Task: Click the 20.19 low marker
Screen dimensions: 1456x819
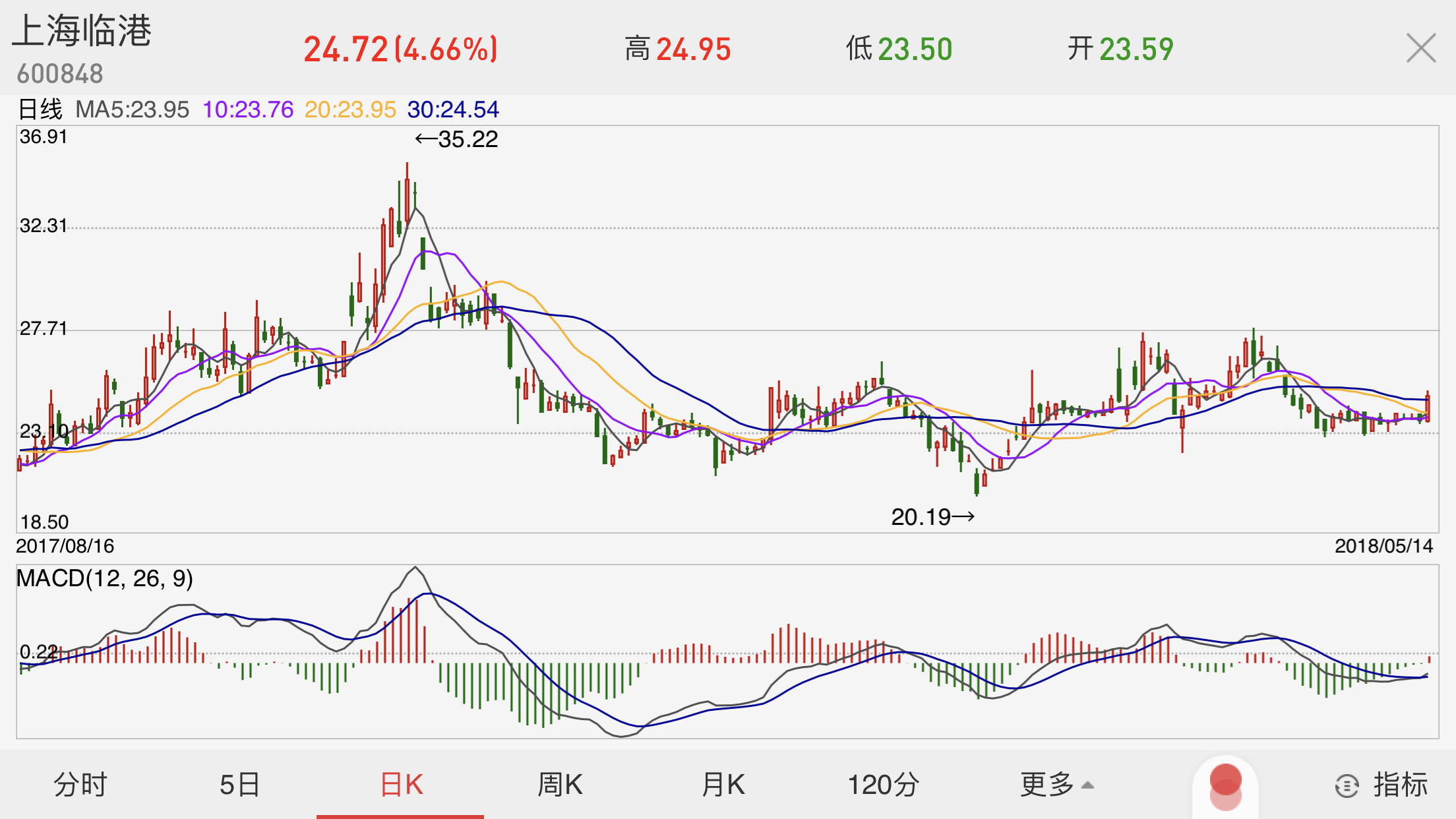Action: (932, 517)
